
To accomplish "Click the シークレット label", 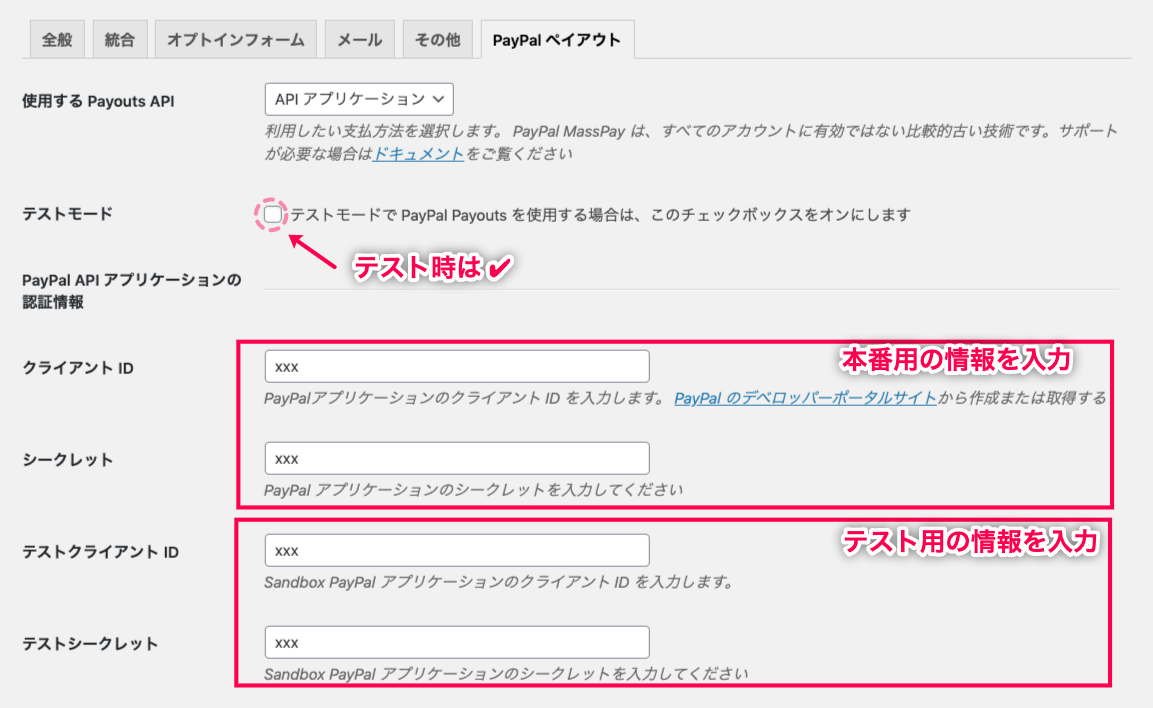I will (x=67, y=460).
